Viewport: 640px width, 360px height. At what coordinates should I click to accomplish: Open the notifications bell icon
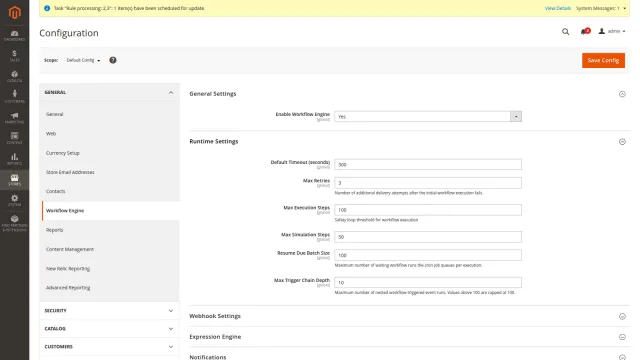click(584, 31)
